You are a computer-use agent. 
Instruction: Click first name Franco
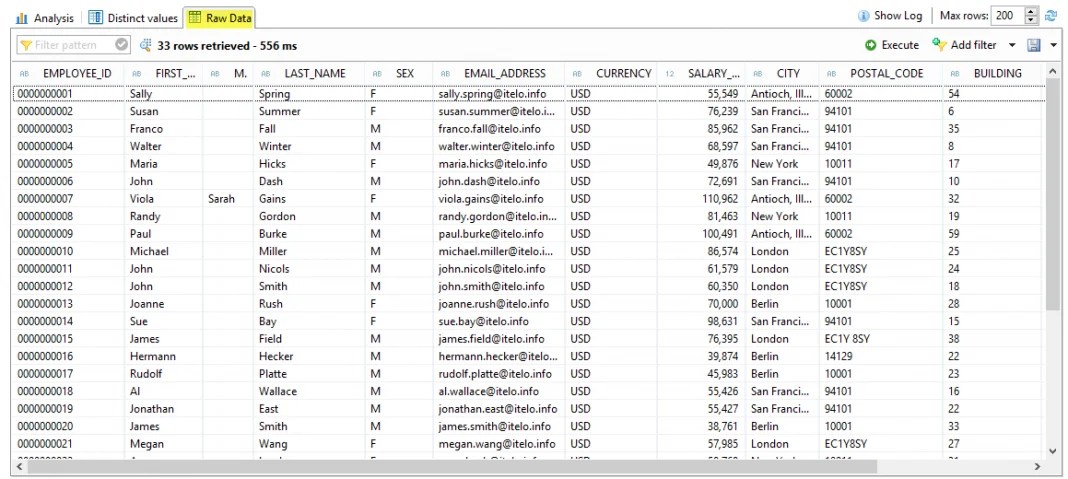[146, 129]
